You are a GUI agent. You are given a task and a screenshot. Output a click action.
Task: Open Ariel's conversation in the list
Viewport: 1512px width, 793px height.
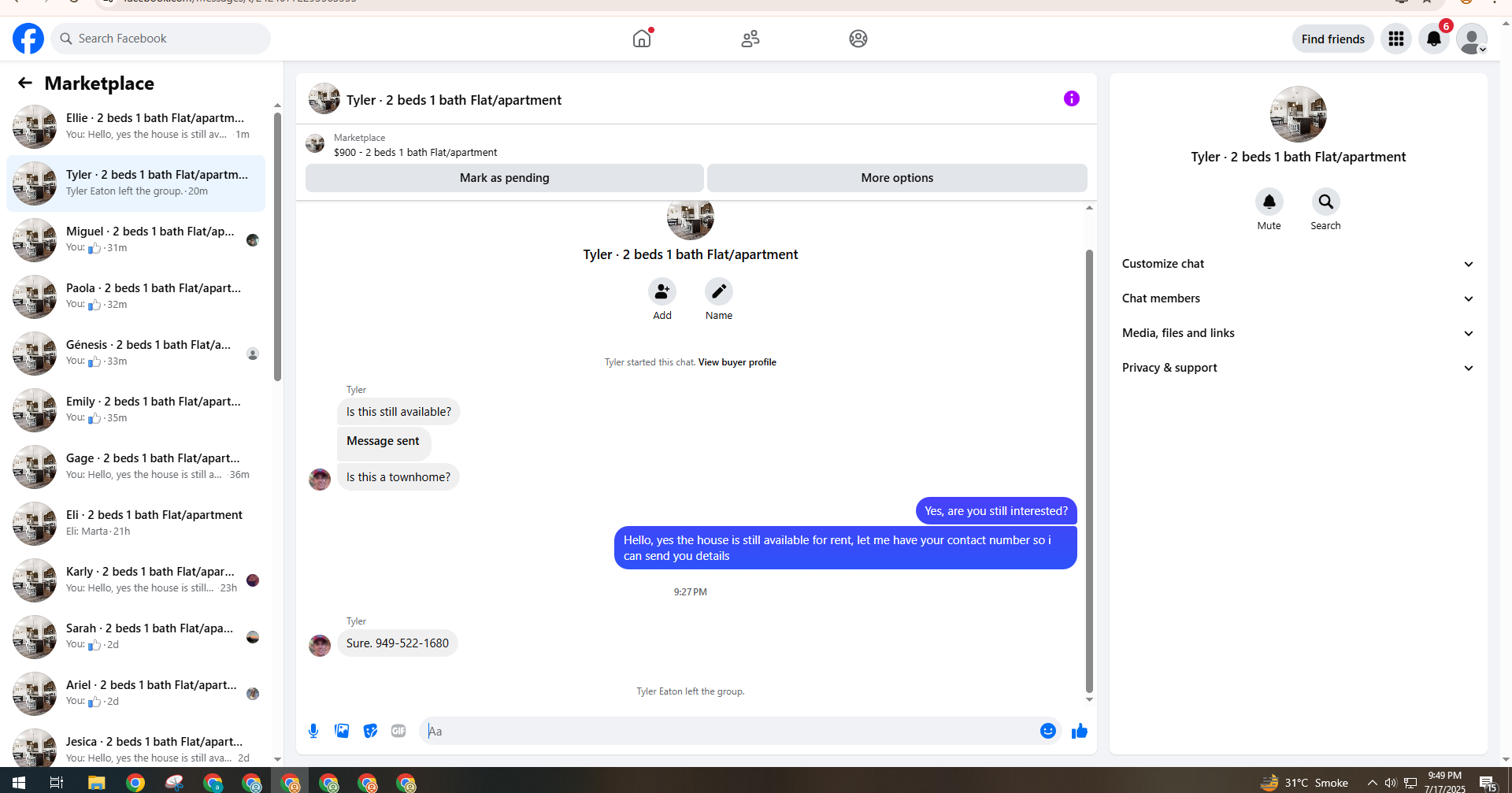[x=135, y=694]
